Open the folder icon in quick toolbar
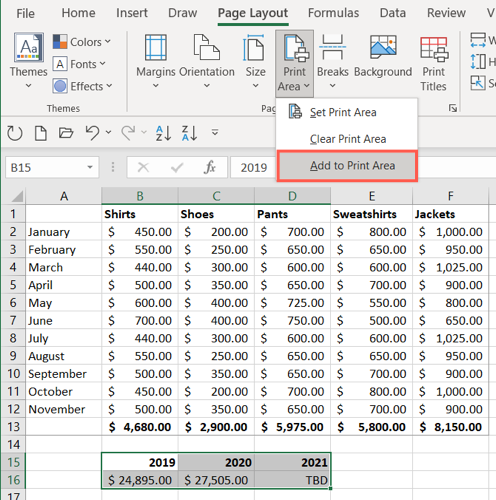The image size is (496, 500). point(66,133)
